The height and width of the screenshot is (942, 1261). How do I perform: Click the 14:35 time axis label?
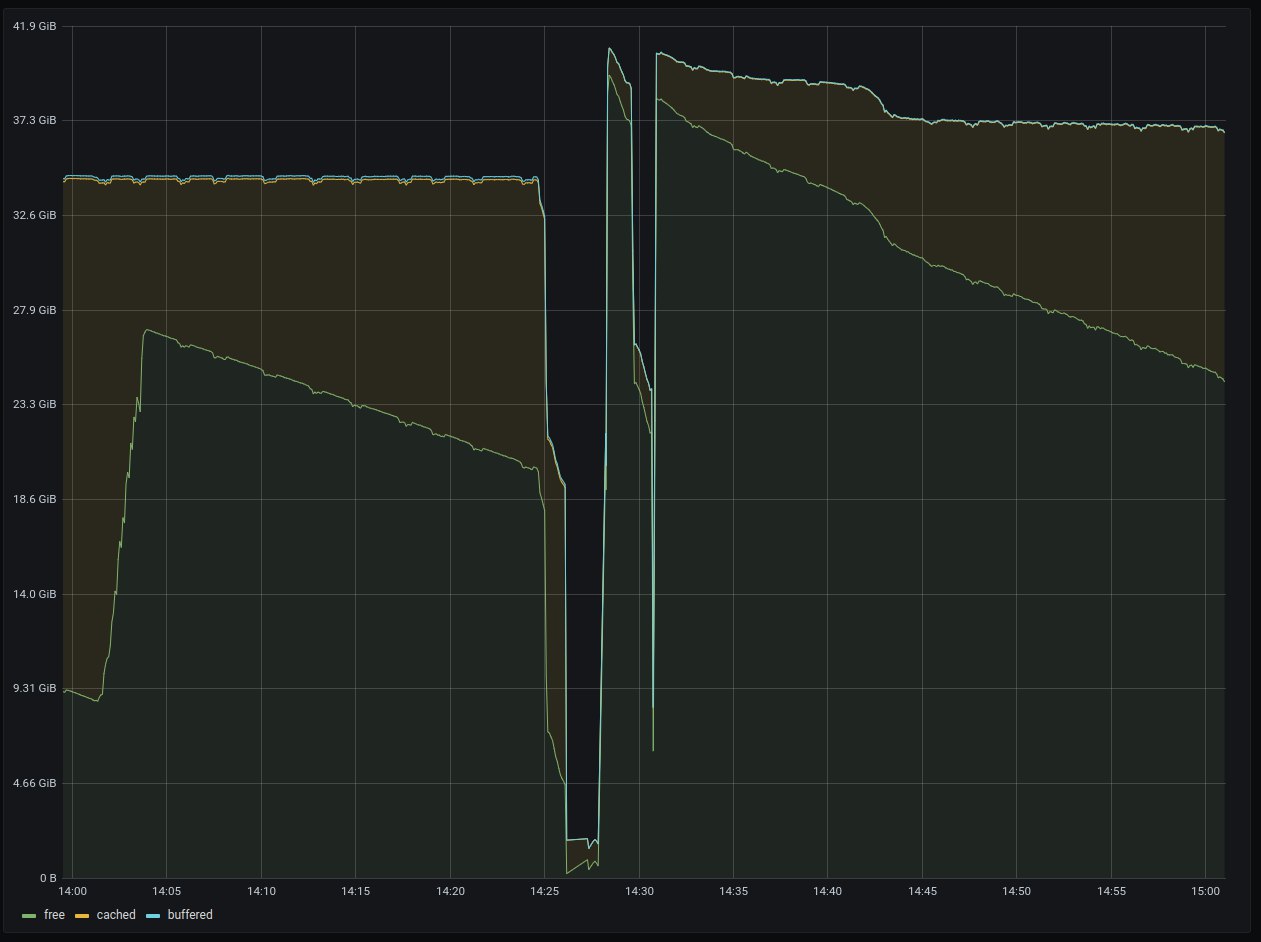(733, 890)
